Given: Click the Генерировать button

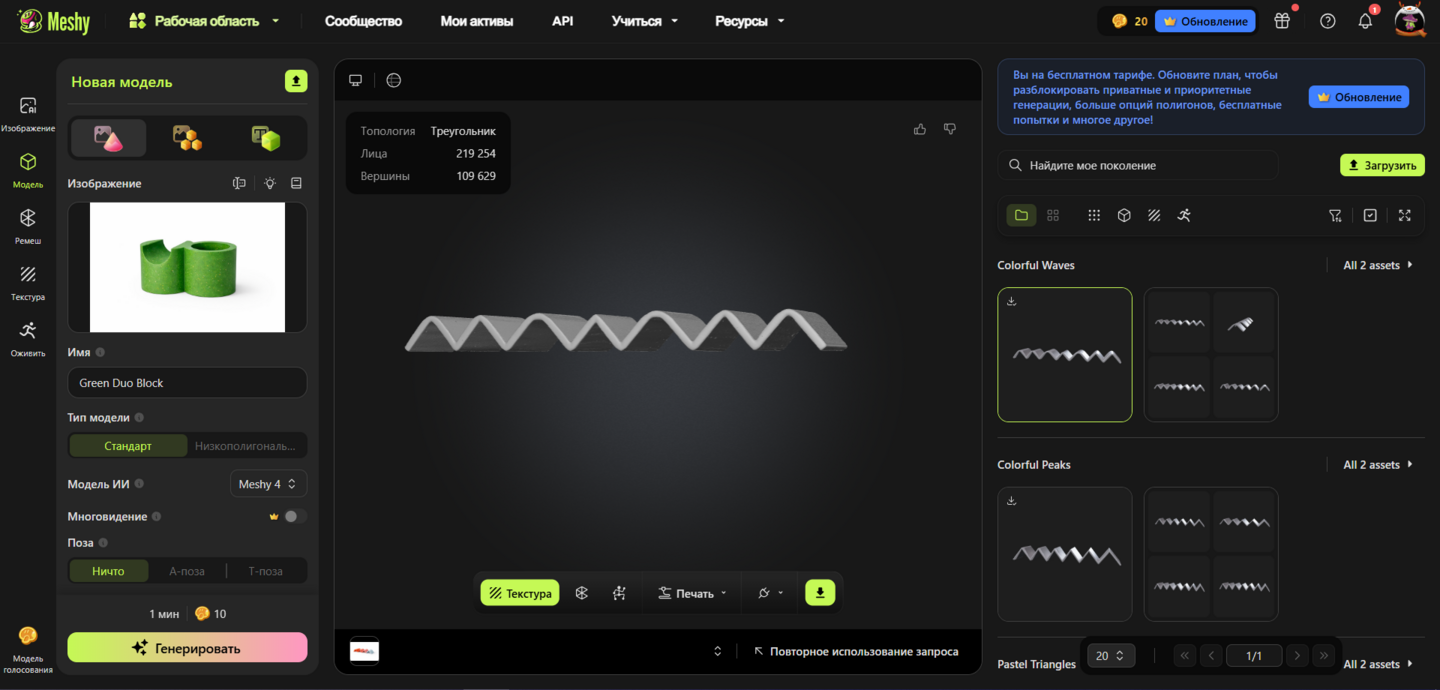Looking at the screenshot, I should [x=187, y=648].
